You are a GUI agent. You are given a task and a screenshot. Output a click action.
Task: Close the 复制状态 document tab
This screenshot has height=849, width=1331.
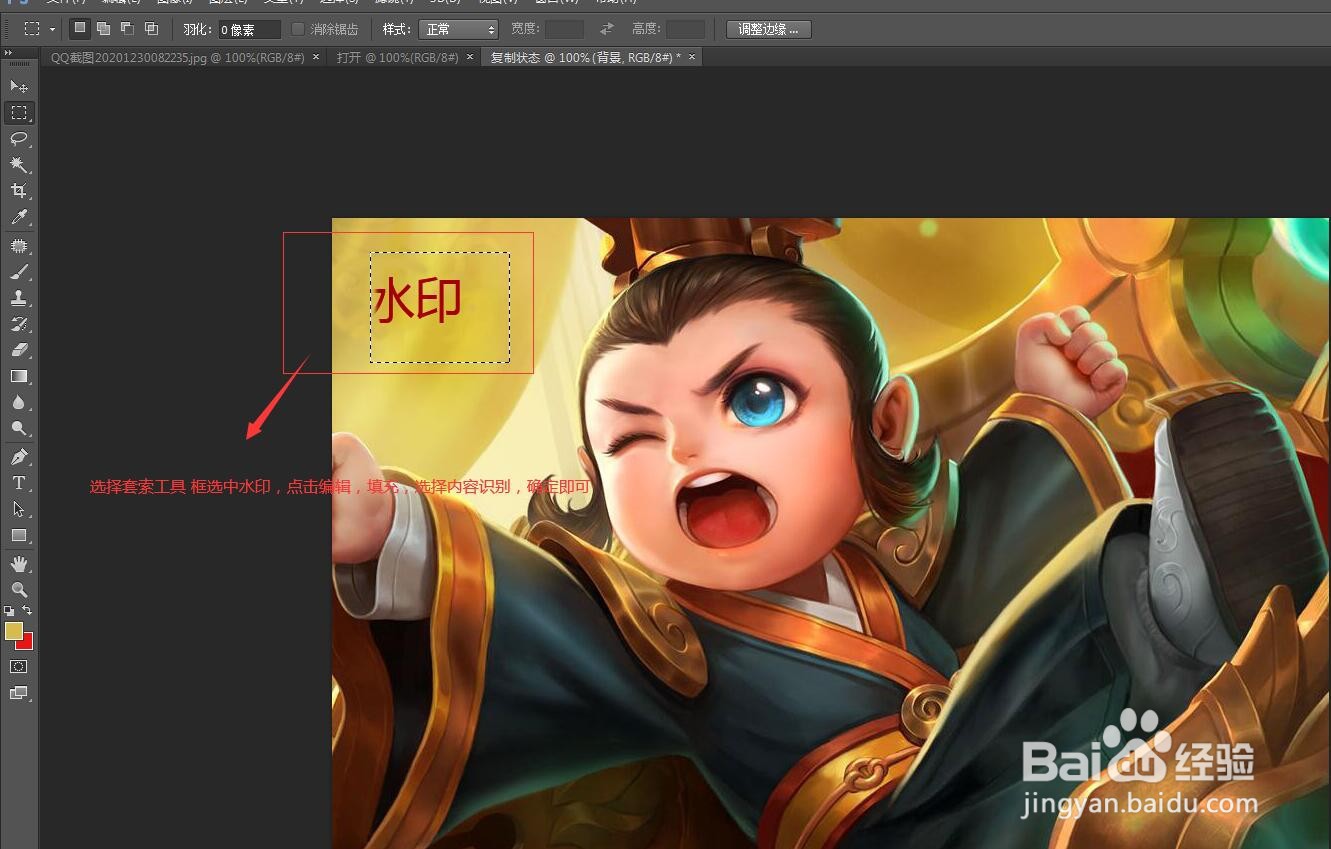691,57
